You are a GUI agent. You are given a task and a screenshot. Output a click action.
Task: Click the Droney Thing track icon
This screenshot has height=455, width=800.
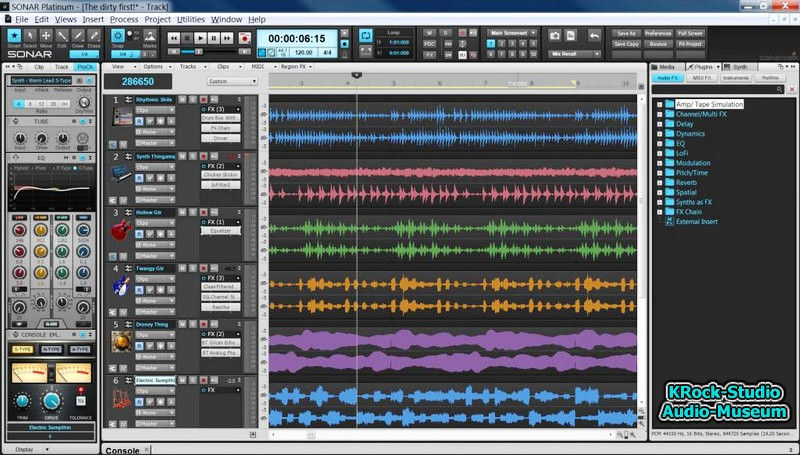122,342
